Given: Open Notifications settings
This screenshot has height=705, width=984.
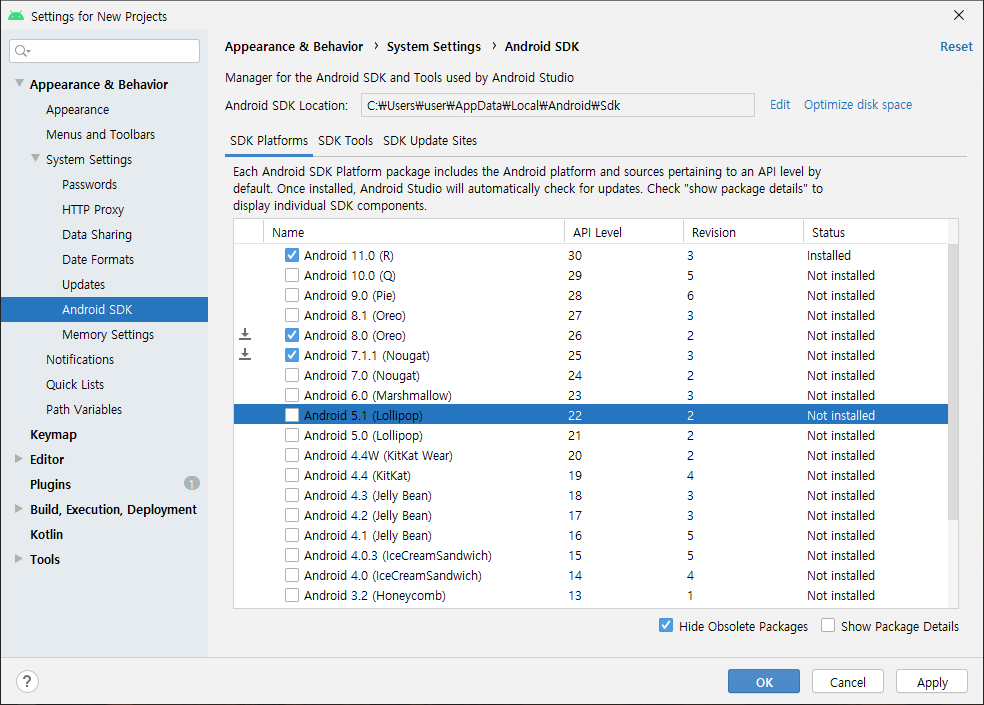Looking at the screenshot, I should tap(80, 360).
